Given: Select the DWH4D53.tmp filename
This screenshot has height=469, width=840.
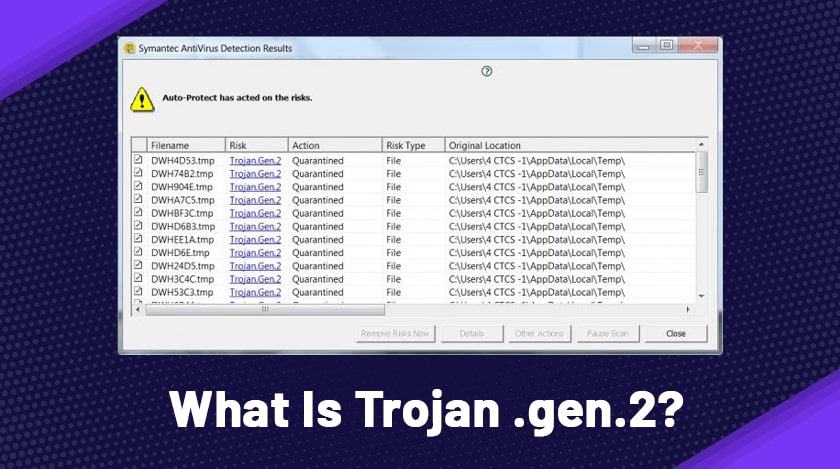Looking at the screenshot, I should tap(182, 160).
